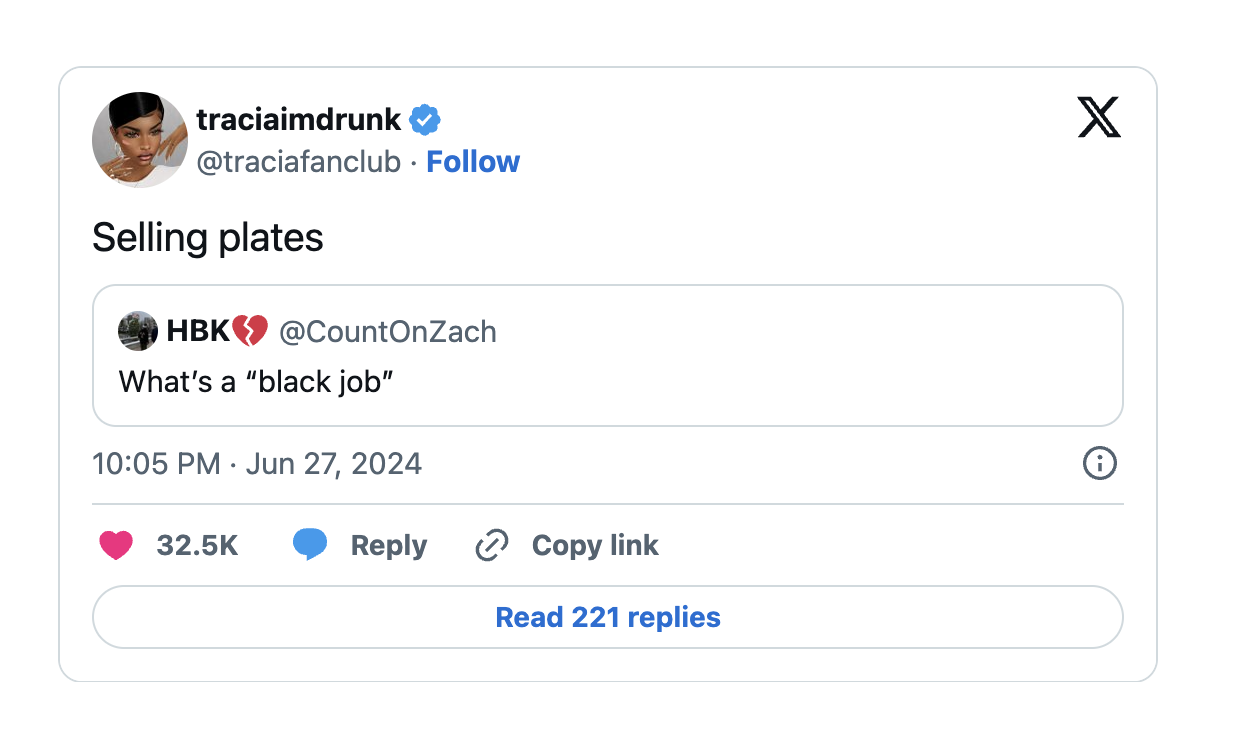Click the @traciafanclub handle
This screenshot has height=754, width=1234.
point(298,162)
